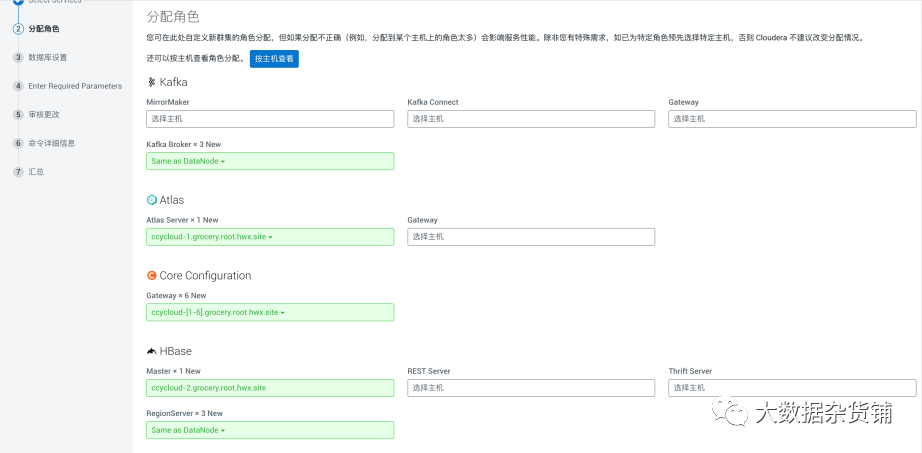This screenshot has width=922, height=453.
Task: Click the Atlas service icon
Action: [x=152, y=200]
